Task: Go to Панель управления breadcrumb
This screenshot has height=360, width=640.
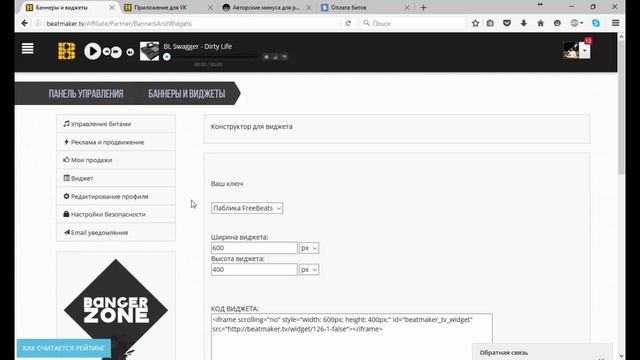Action: click(86, 94)
